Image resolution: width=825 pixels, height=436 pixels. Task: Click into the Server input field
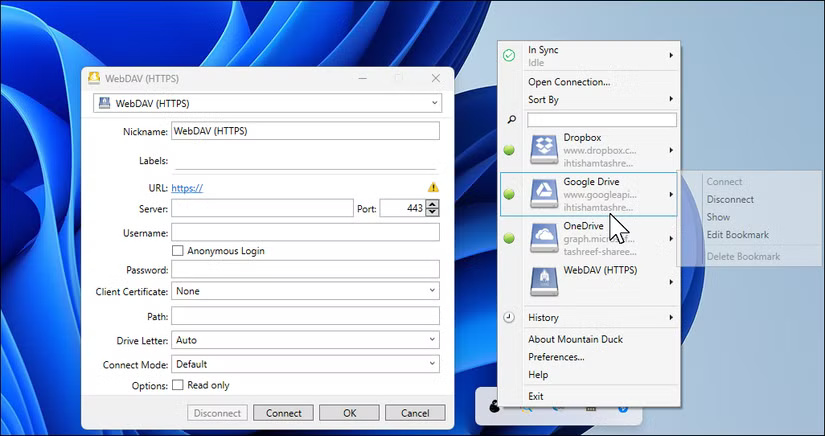(262, 208)
